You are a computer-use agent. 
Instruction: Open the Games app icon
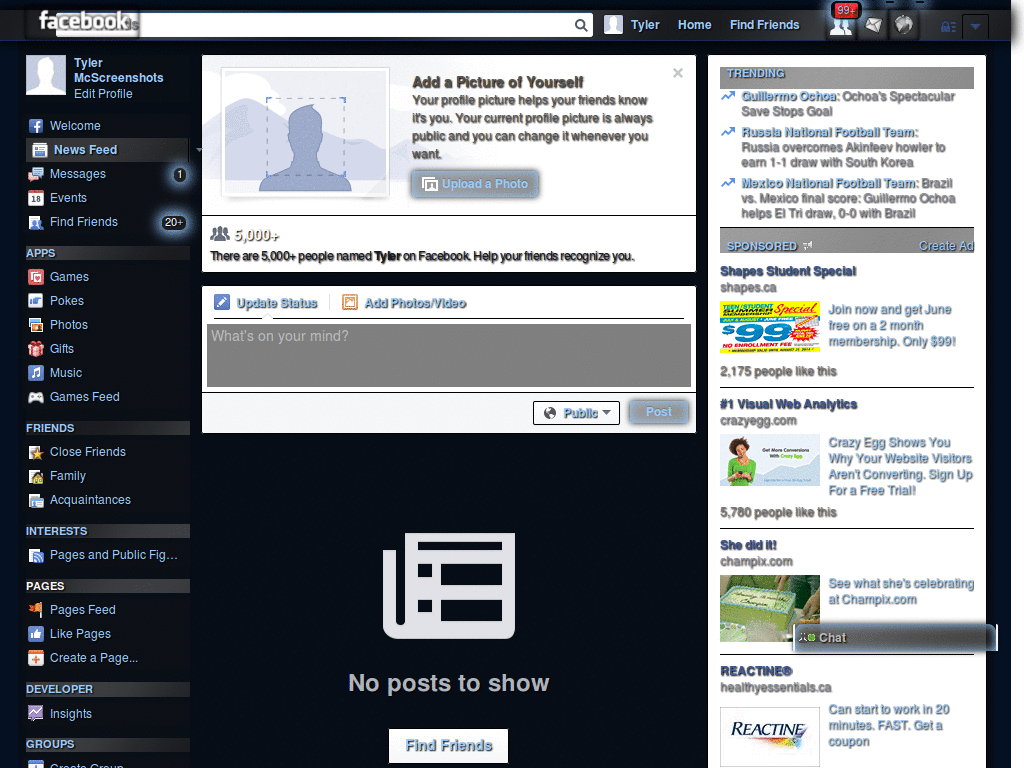point(36,277)
